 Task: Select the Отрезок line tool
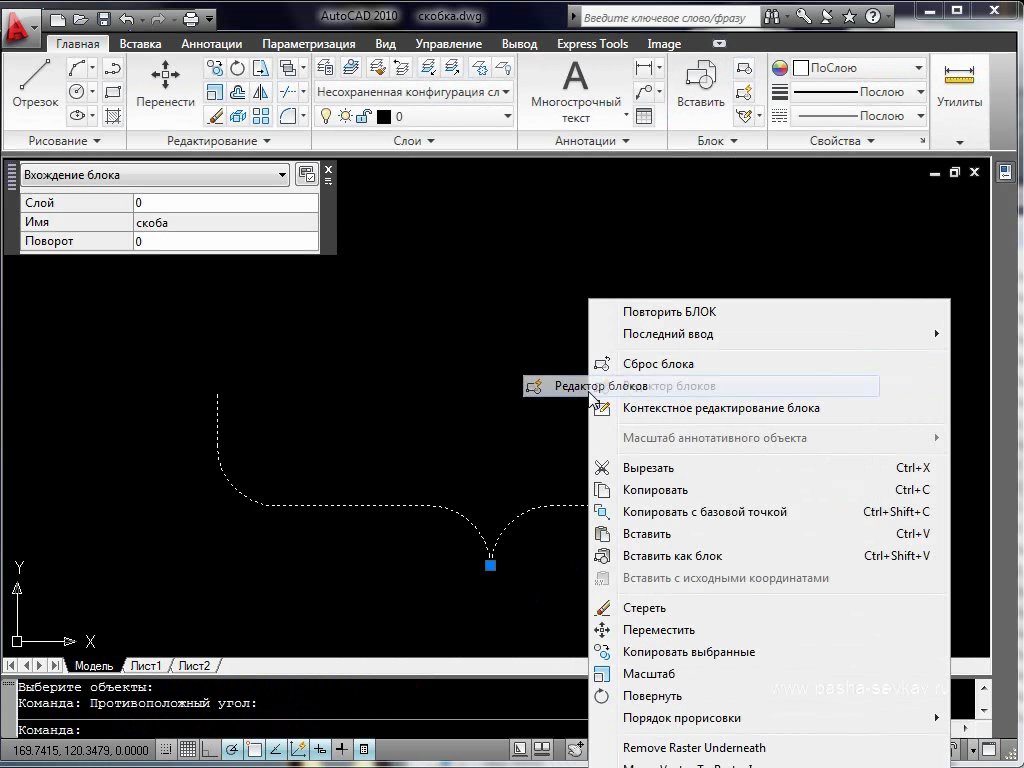click(x=35, y=84)
